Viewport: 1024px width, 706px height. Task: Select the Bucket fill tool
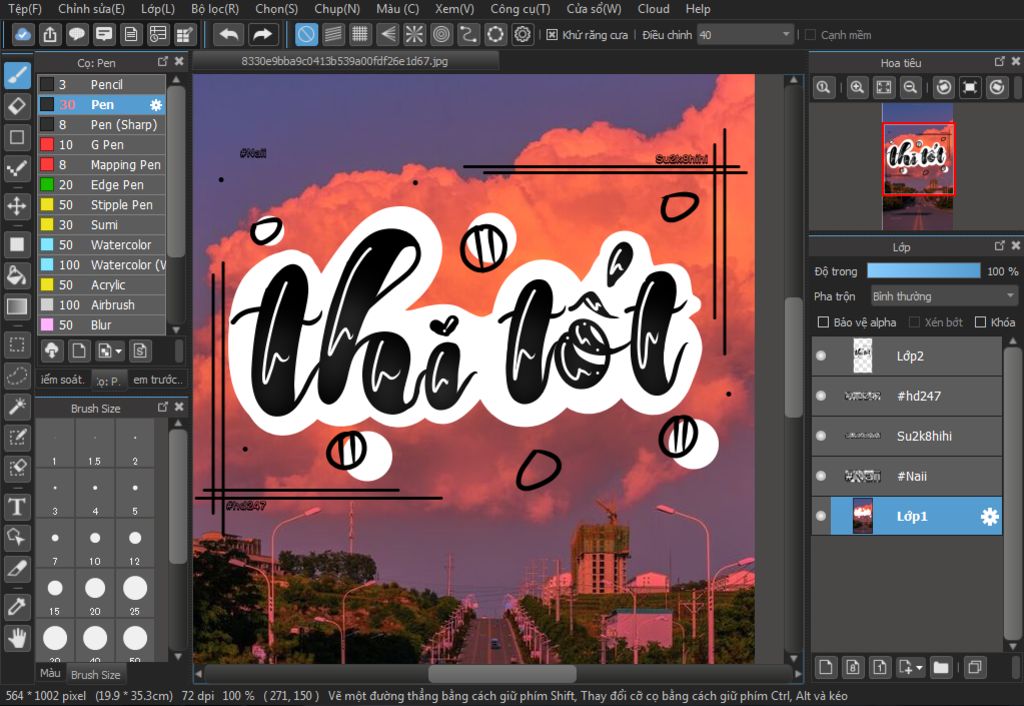pos(17,276)
